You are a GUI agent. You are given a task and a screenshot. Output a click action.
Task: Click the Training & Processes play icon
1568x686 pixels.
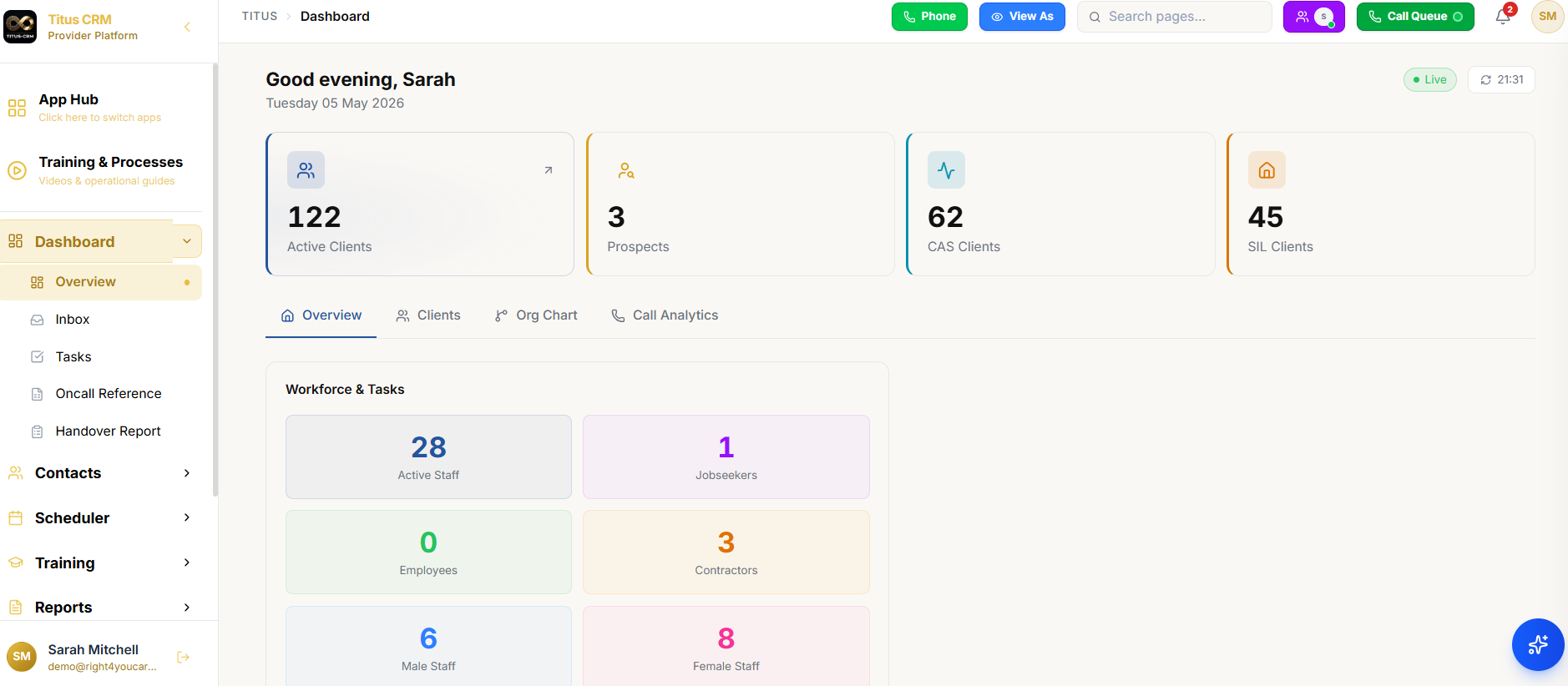17,170
